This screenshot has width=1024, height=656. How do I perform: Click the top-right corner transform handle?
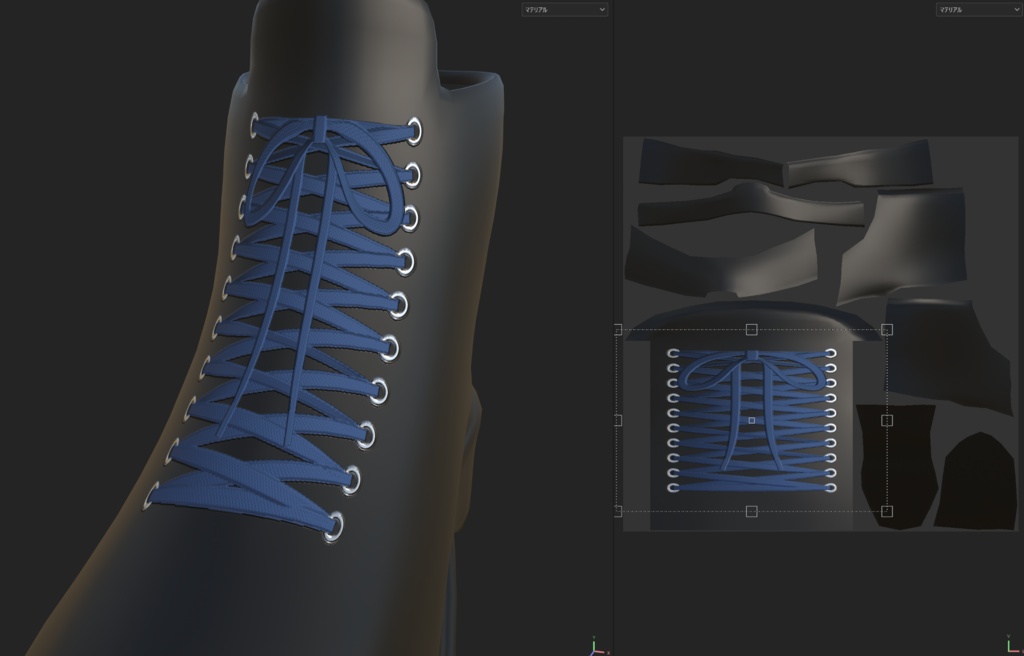point(887,330)
